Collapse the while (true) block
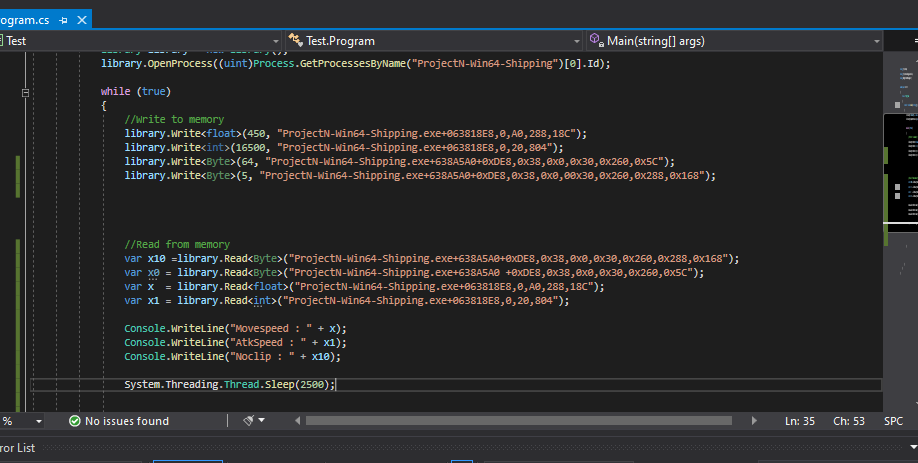918x463 pixels. (x=25, y=92)
